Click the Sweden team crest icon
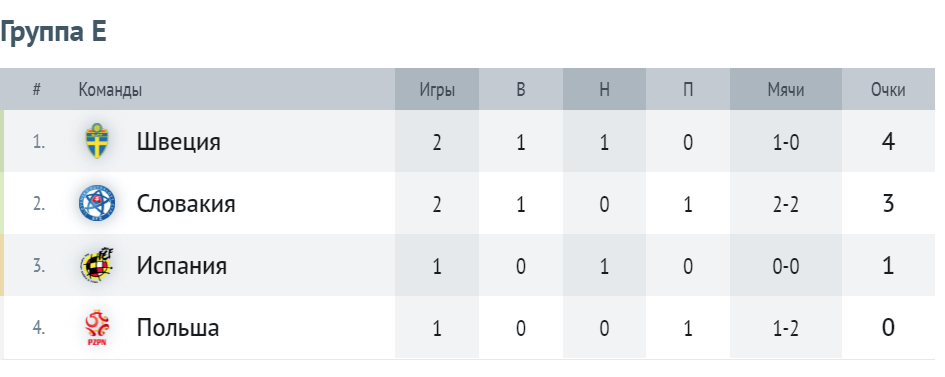 (96, 141)
